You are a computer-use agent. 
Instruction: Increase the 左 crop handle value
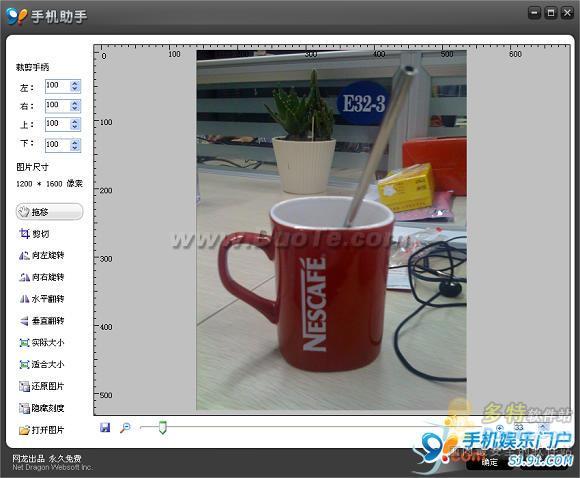(75, 83)
